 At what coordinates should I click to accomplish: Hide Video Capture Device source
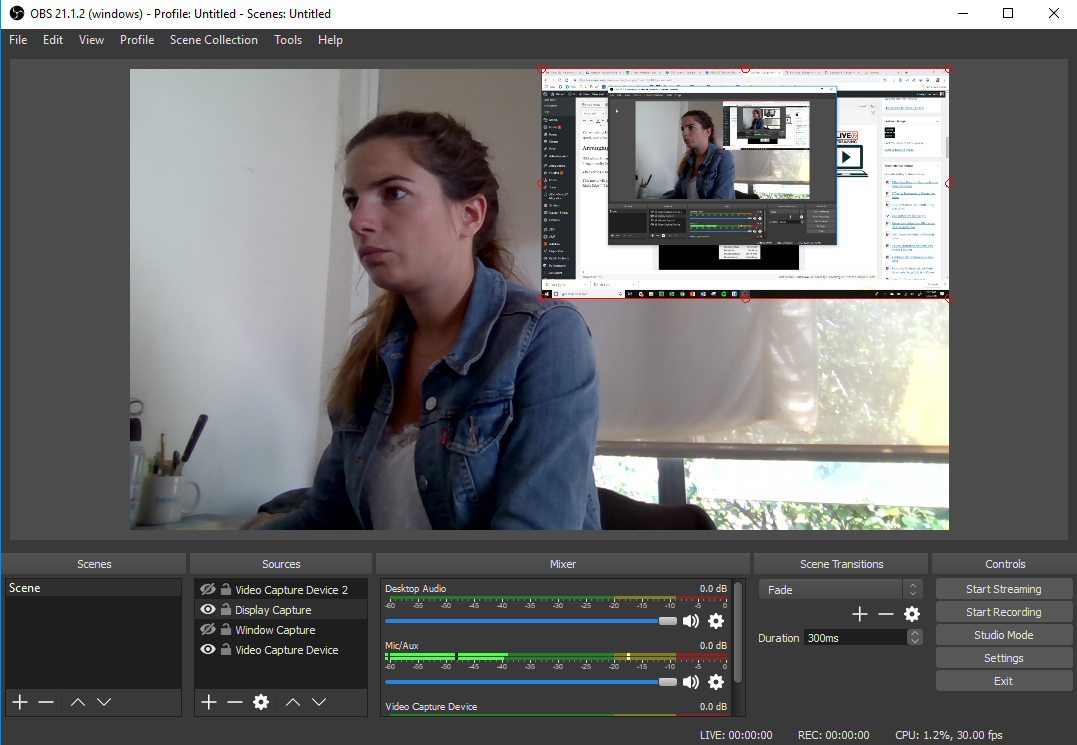point(207,649)
